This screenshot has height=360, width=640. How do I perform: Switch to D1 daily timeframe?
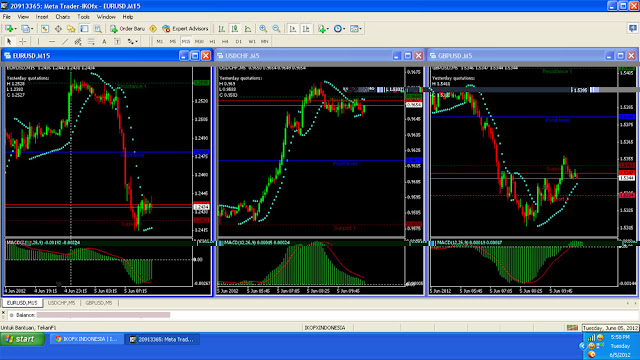239,41
